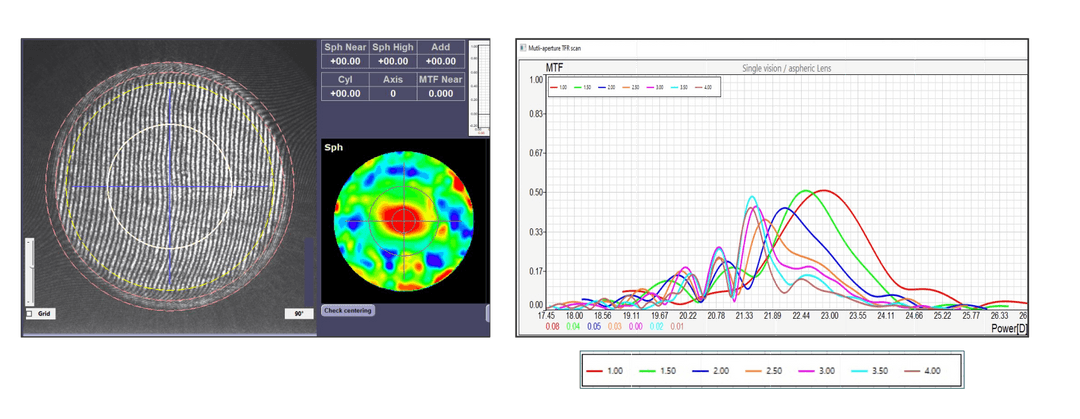Image resolution: width=1080 pixels, height=419 pixels.
Task: Select the 2.00 blue legend entry below chart
Action: point(712,370)
